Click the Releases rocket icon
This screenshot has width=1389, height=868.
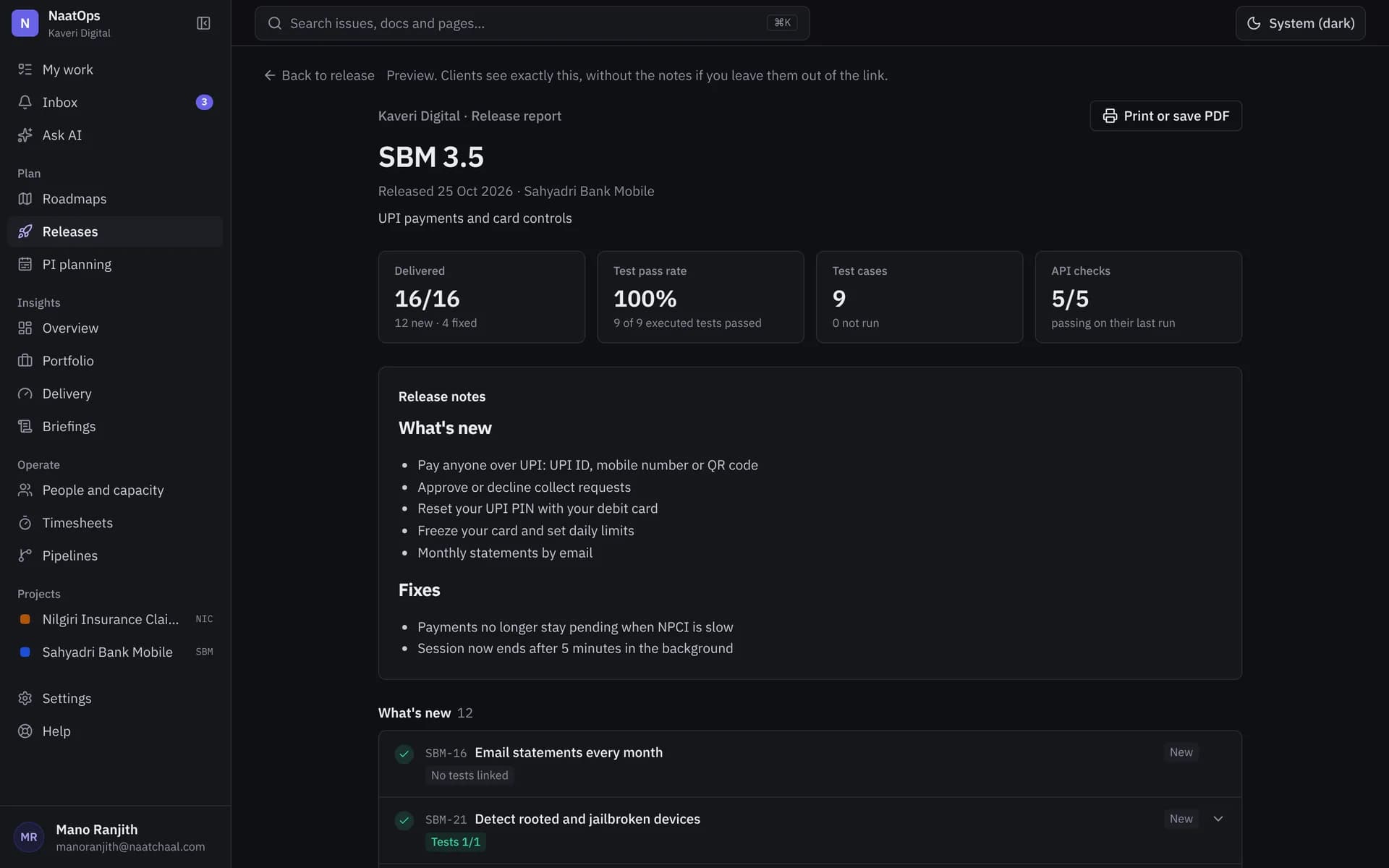pos(25,231)
